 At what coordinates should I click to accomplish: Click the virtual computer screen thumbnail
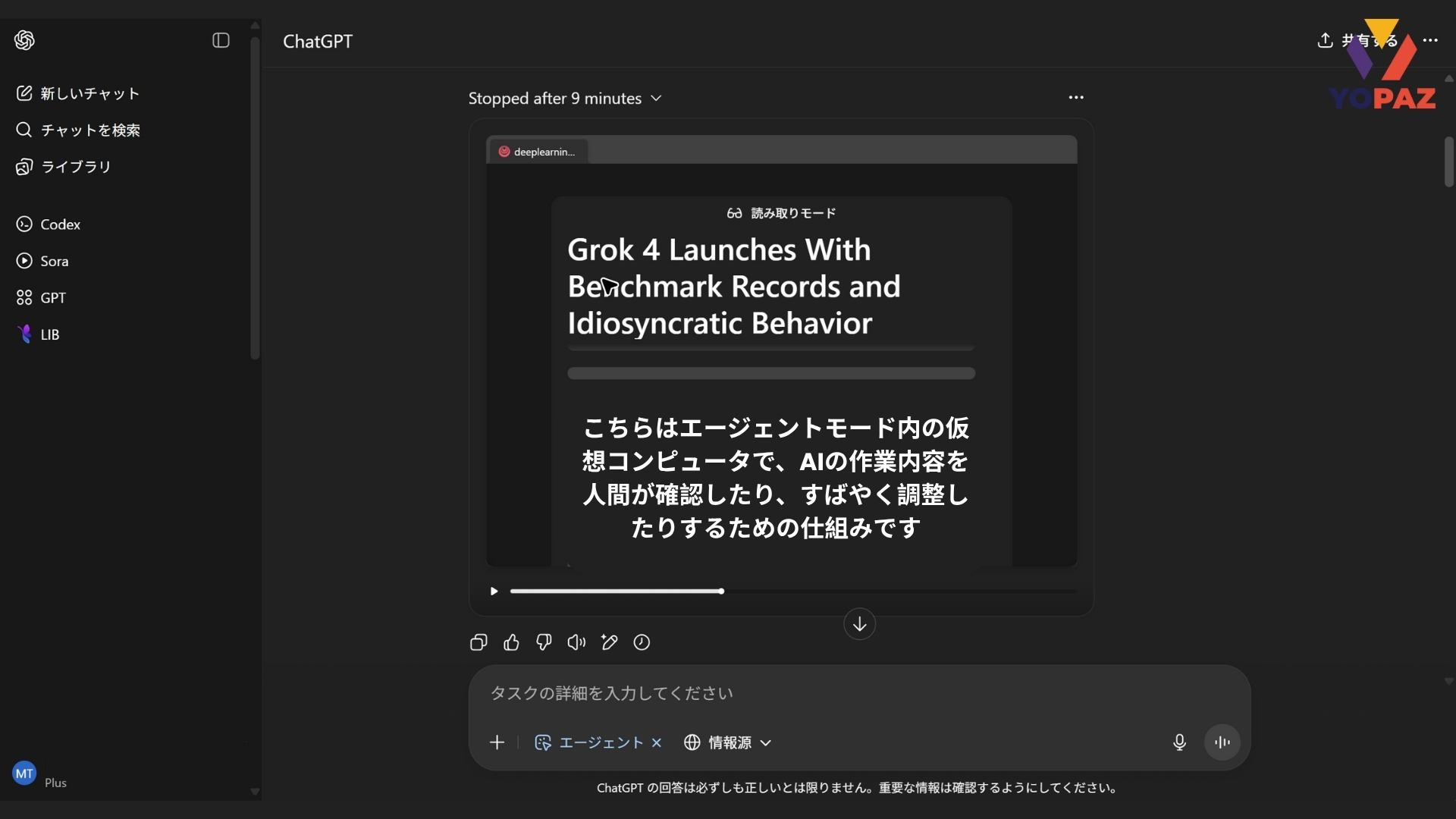(781, 351)
